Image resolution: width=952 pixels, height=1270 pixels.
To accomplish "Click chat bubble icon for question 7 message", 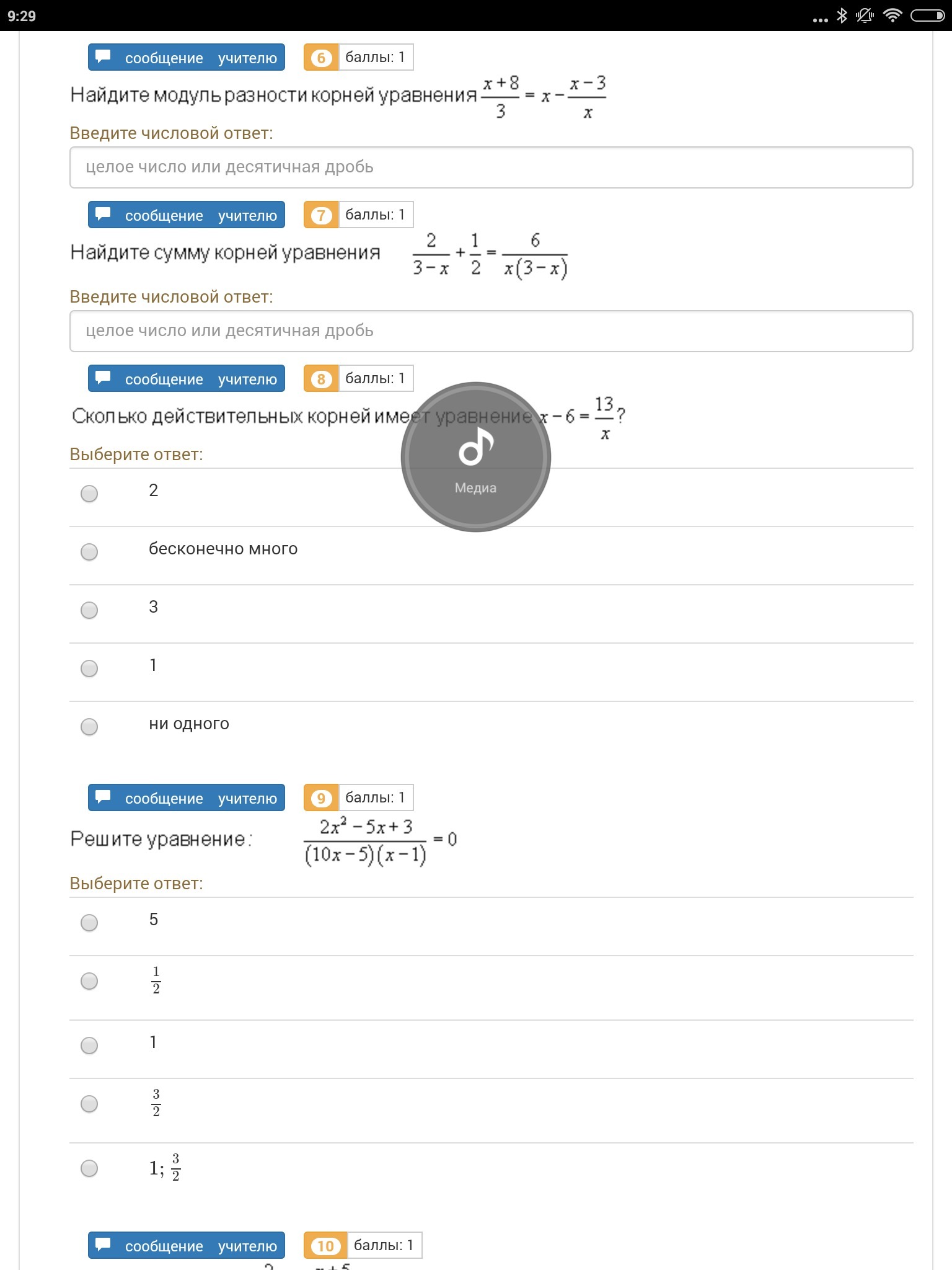I will coord(104,215).
